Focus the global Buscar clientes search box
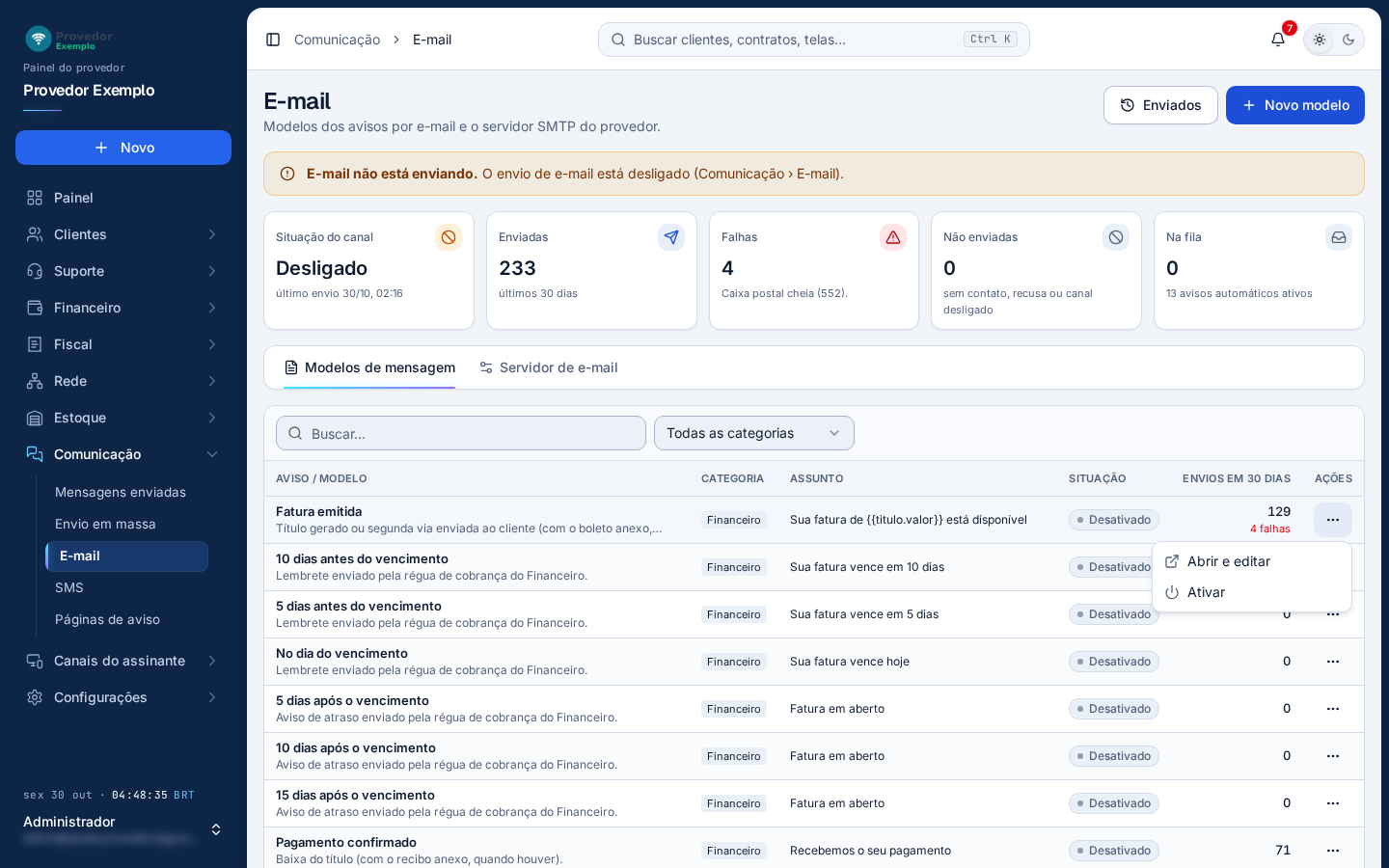Viewport: 1389px width, 868px height. point(814,40)
